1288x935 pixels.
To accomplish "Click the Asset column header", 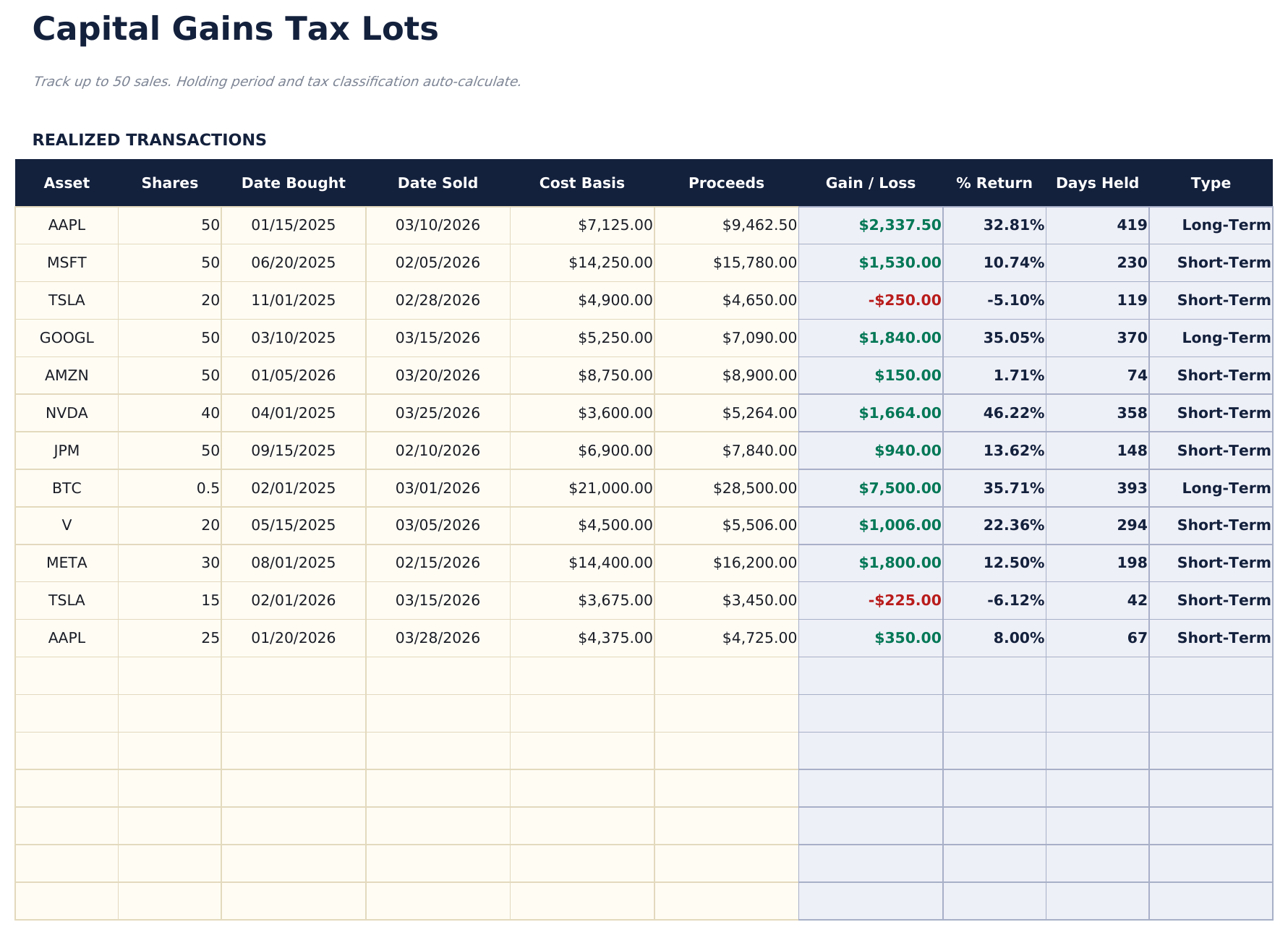I will pos(66,183).
